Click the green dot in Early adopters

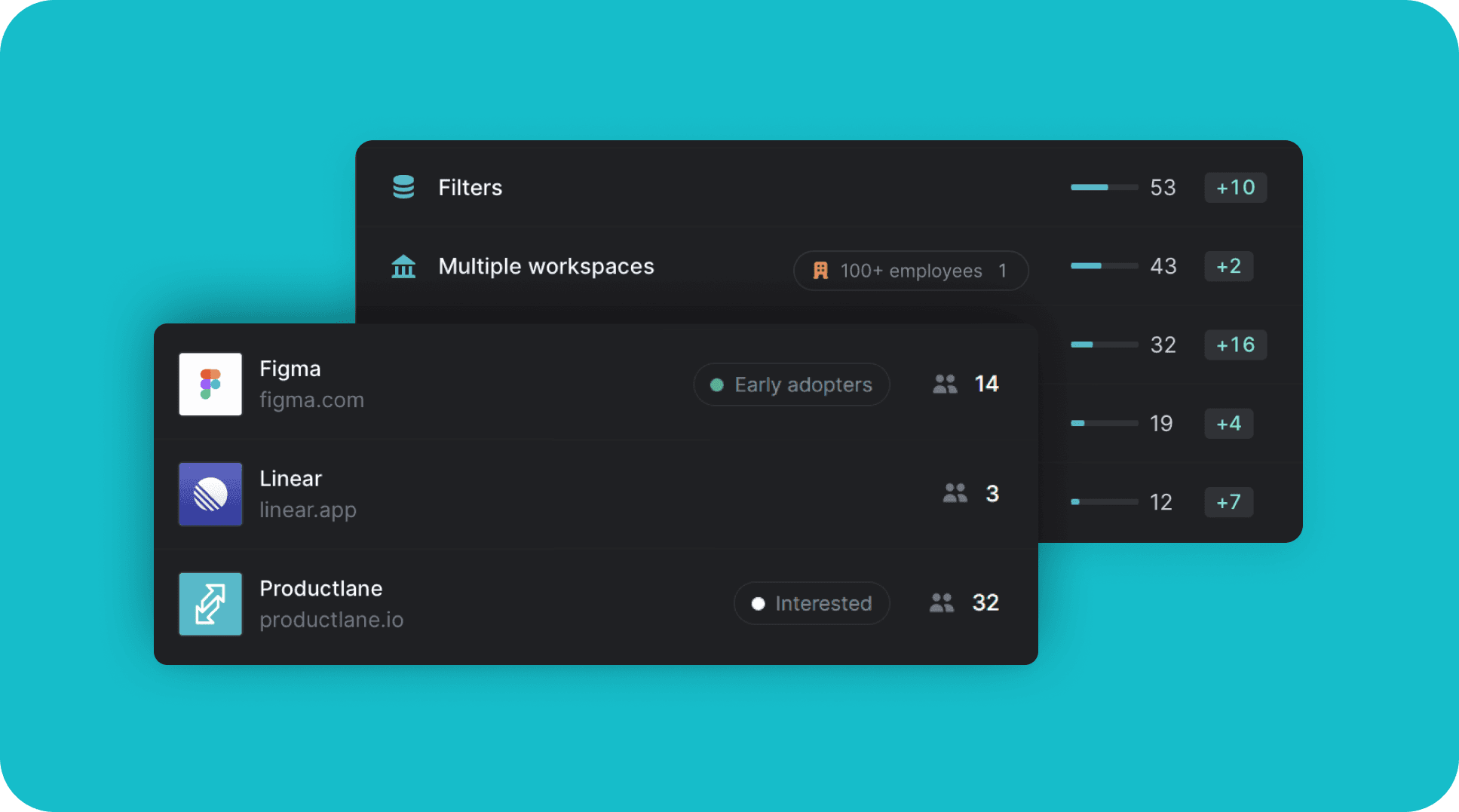click(717, 385)
